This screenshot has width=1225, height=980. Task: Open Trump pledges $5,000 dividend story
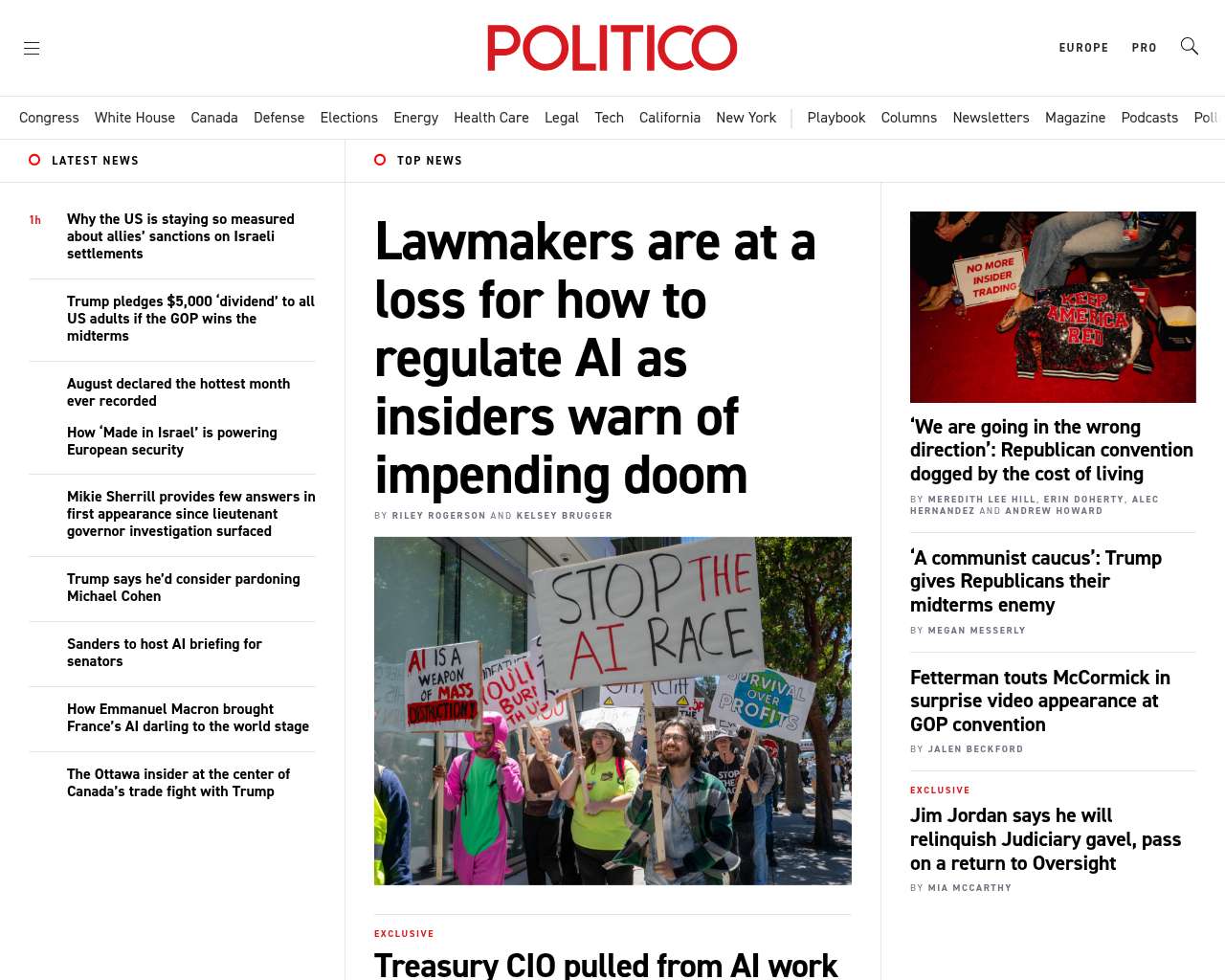coord(190,319)
